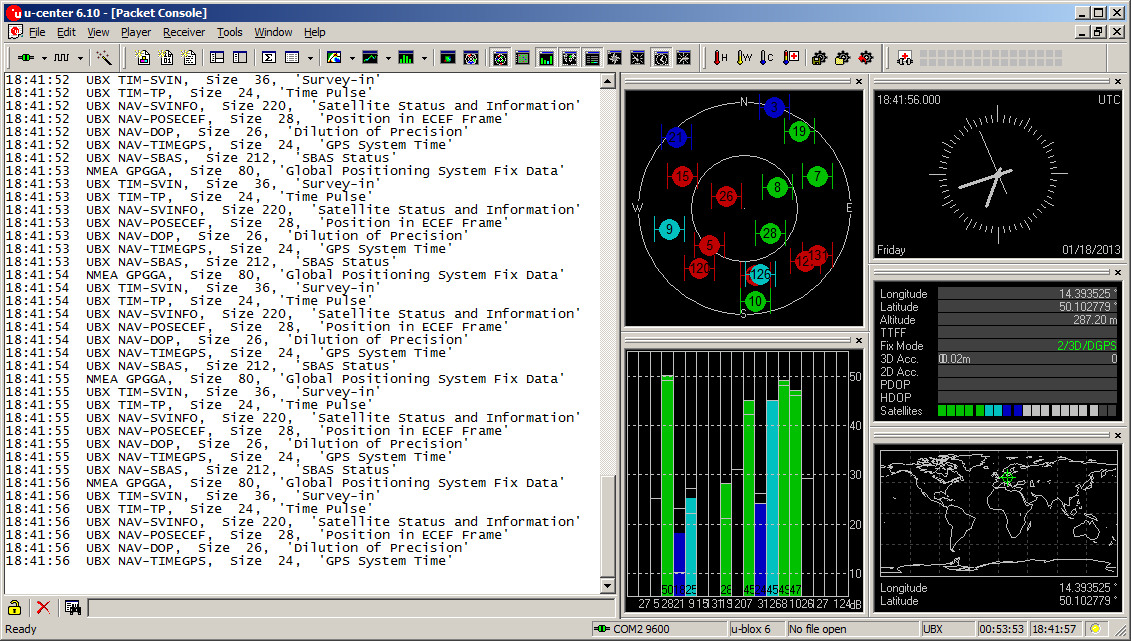1131x641 pixels.
Task: Click the u-blox 6 status bar entry
Action: point(756,629)
